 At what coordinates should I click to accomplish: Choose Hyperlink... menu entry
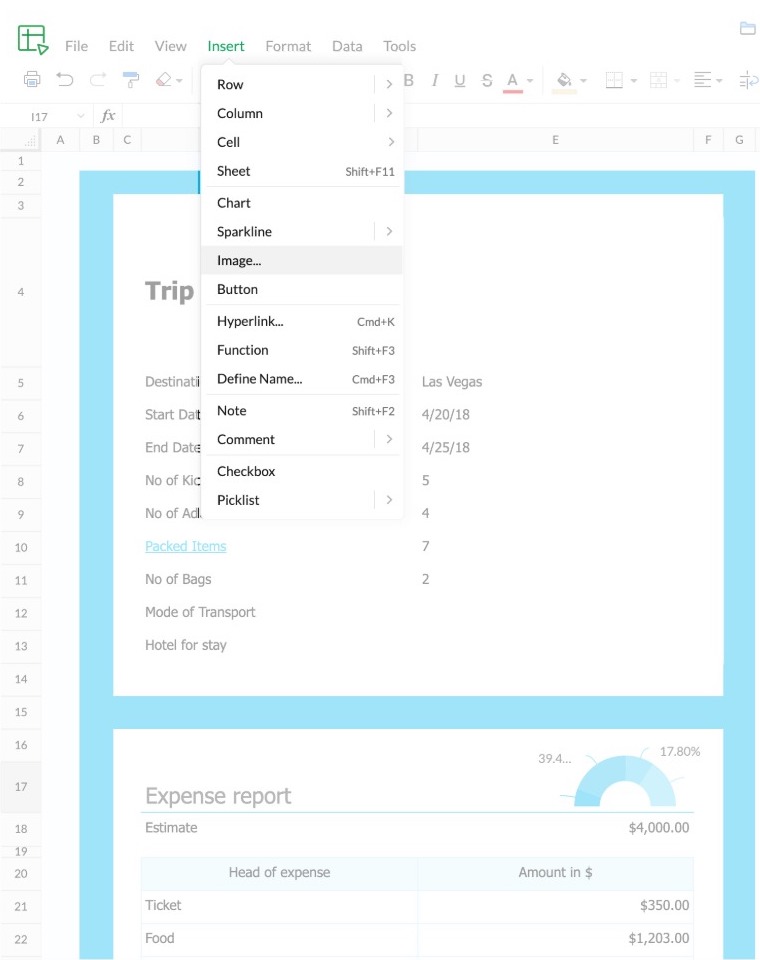point(302,321)
